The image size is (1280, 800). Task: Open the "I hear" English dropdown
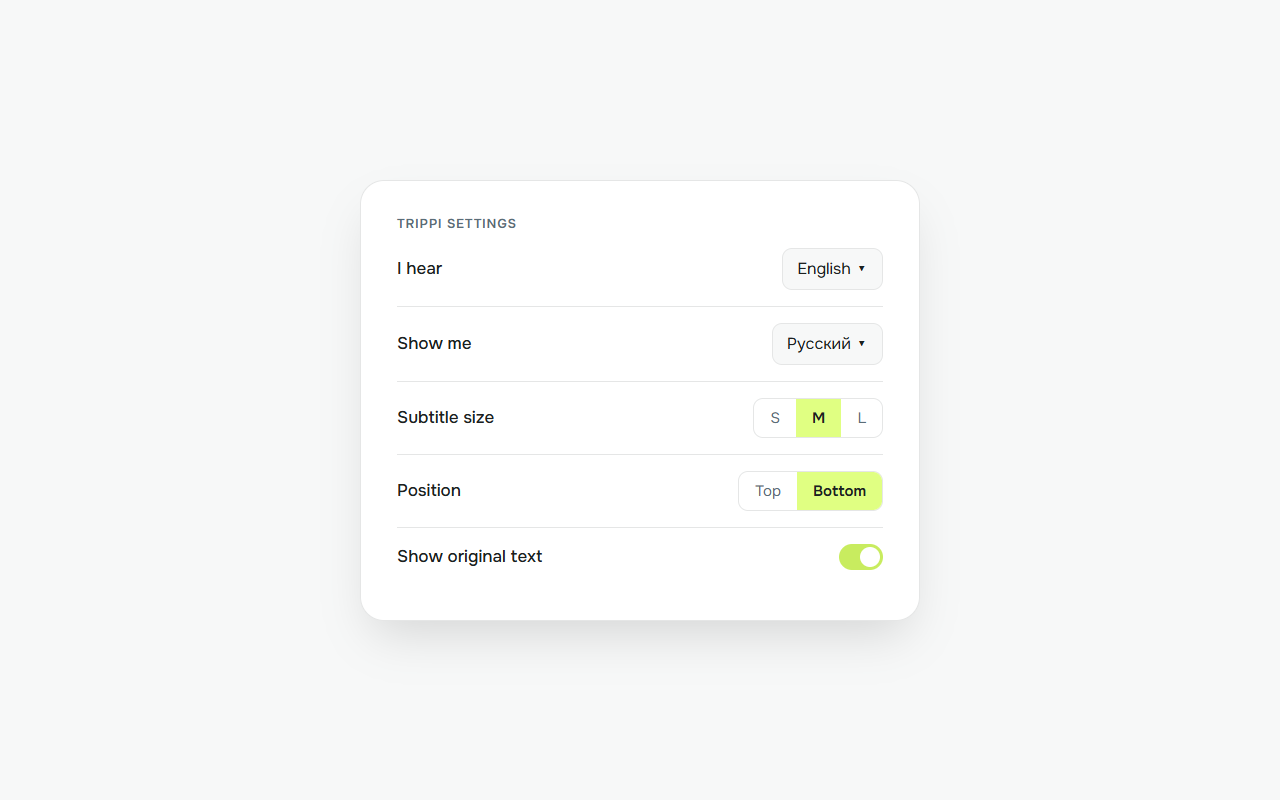pos(832,269)
